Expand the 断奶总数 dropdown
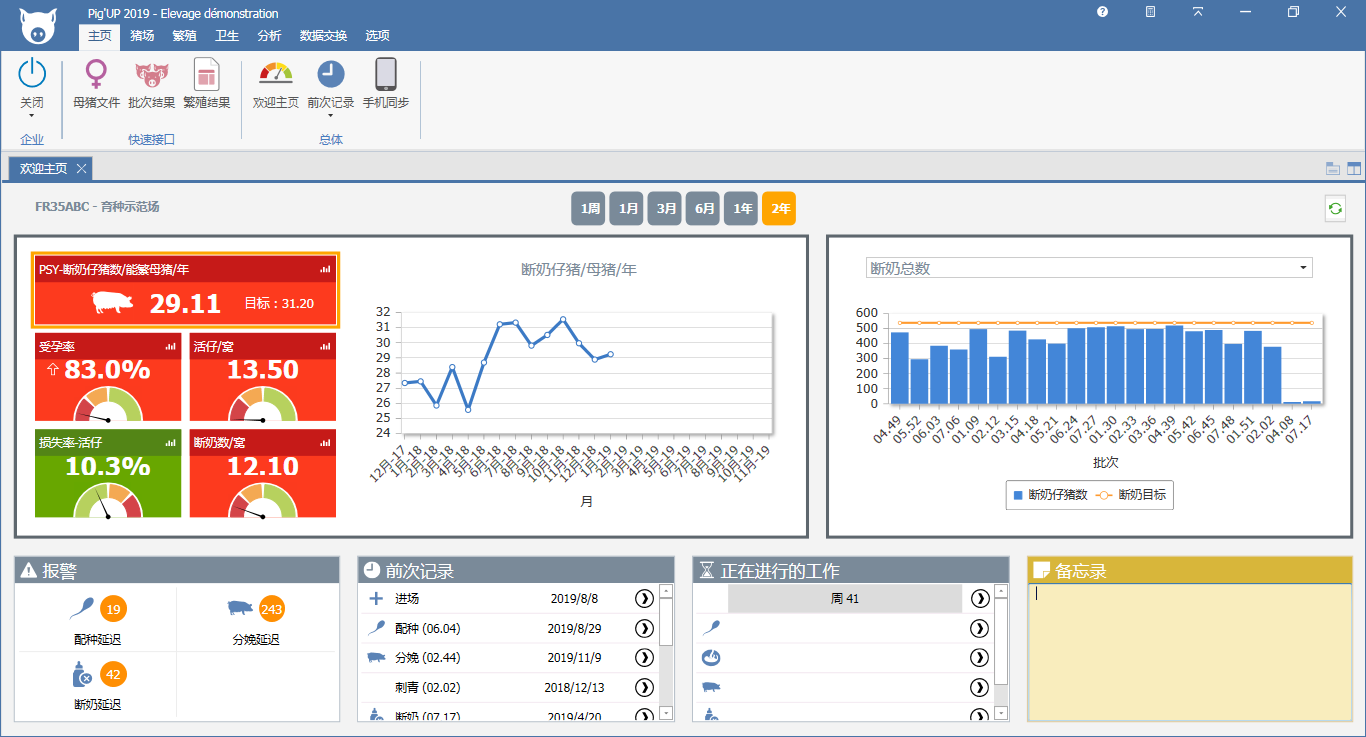Screen dimensions: 1366x737 1303,268
